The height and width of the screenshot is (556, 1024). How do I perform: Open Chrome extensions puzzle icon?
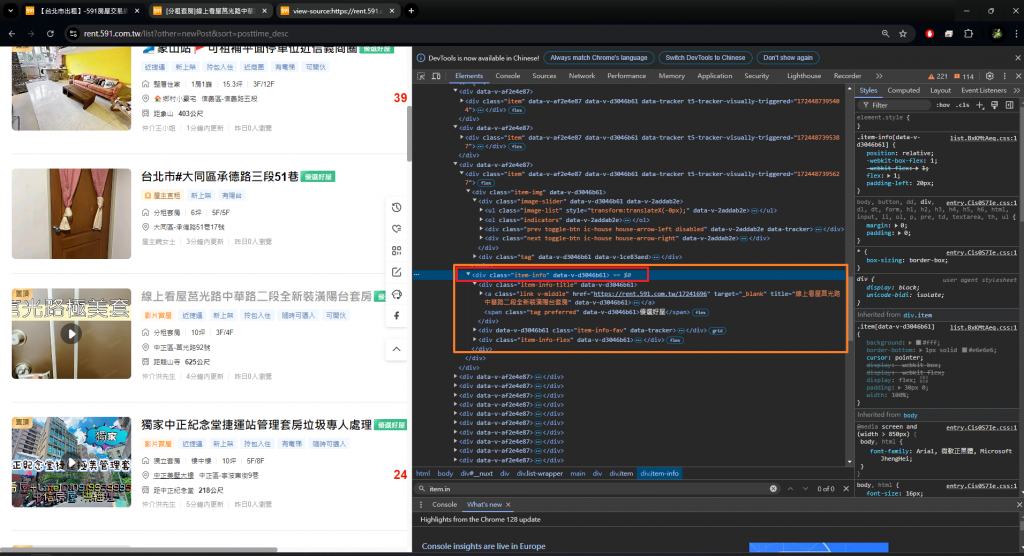968,33
